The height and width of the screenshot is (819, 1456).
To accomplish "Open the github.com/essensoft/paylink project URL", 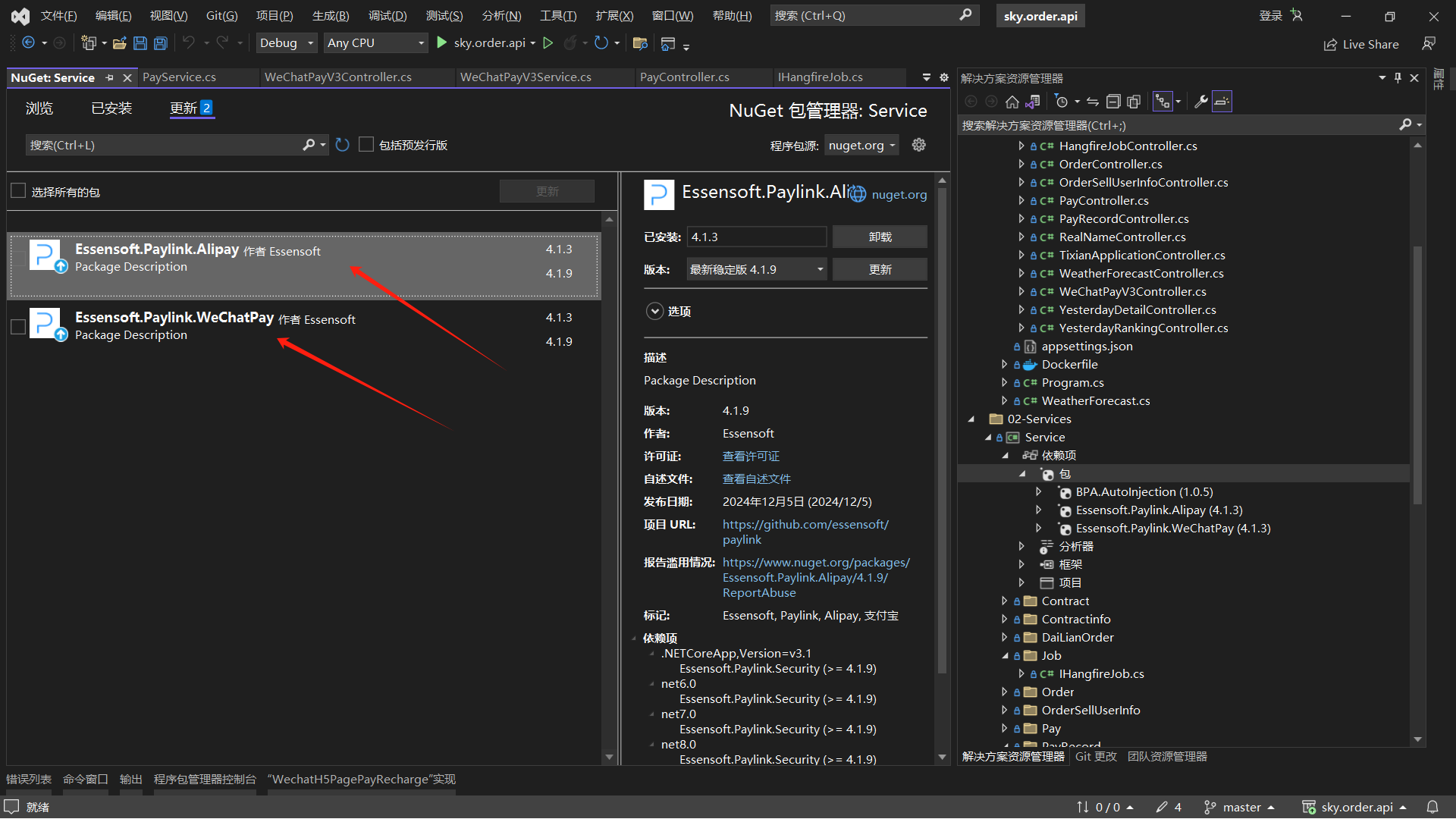I will click(x=805, y=525).
